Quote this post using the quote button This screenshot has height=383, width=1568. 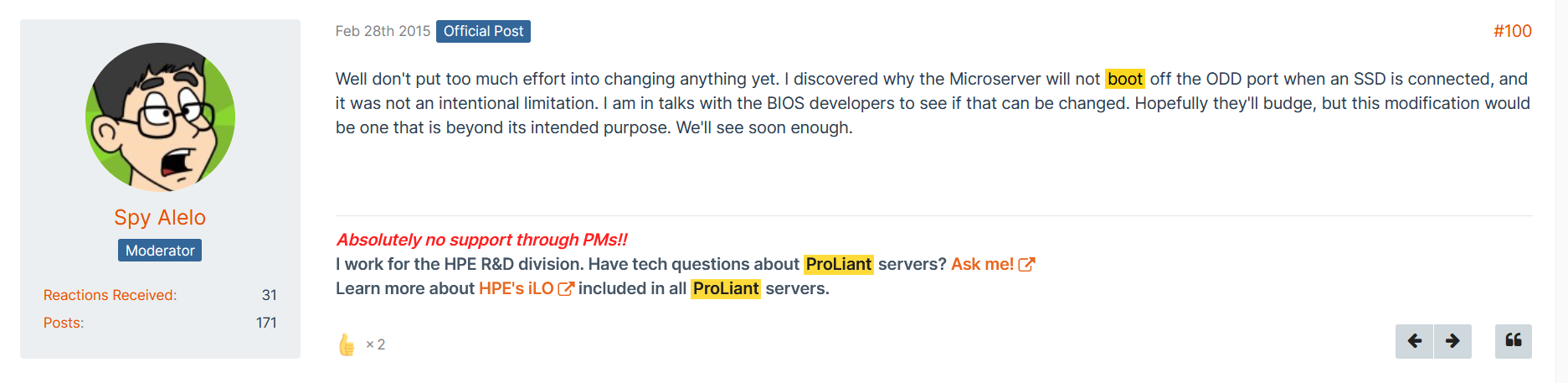point(1513,341)
